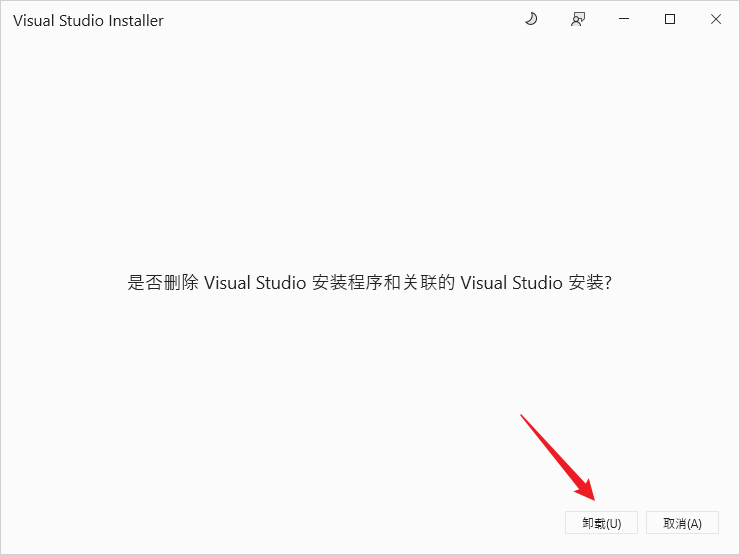The image size is (740, 555).
Task: Click the "Visual Studio Installer" window title
Action: click(x=88, y=21)
